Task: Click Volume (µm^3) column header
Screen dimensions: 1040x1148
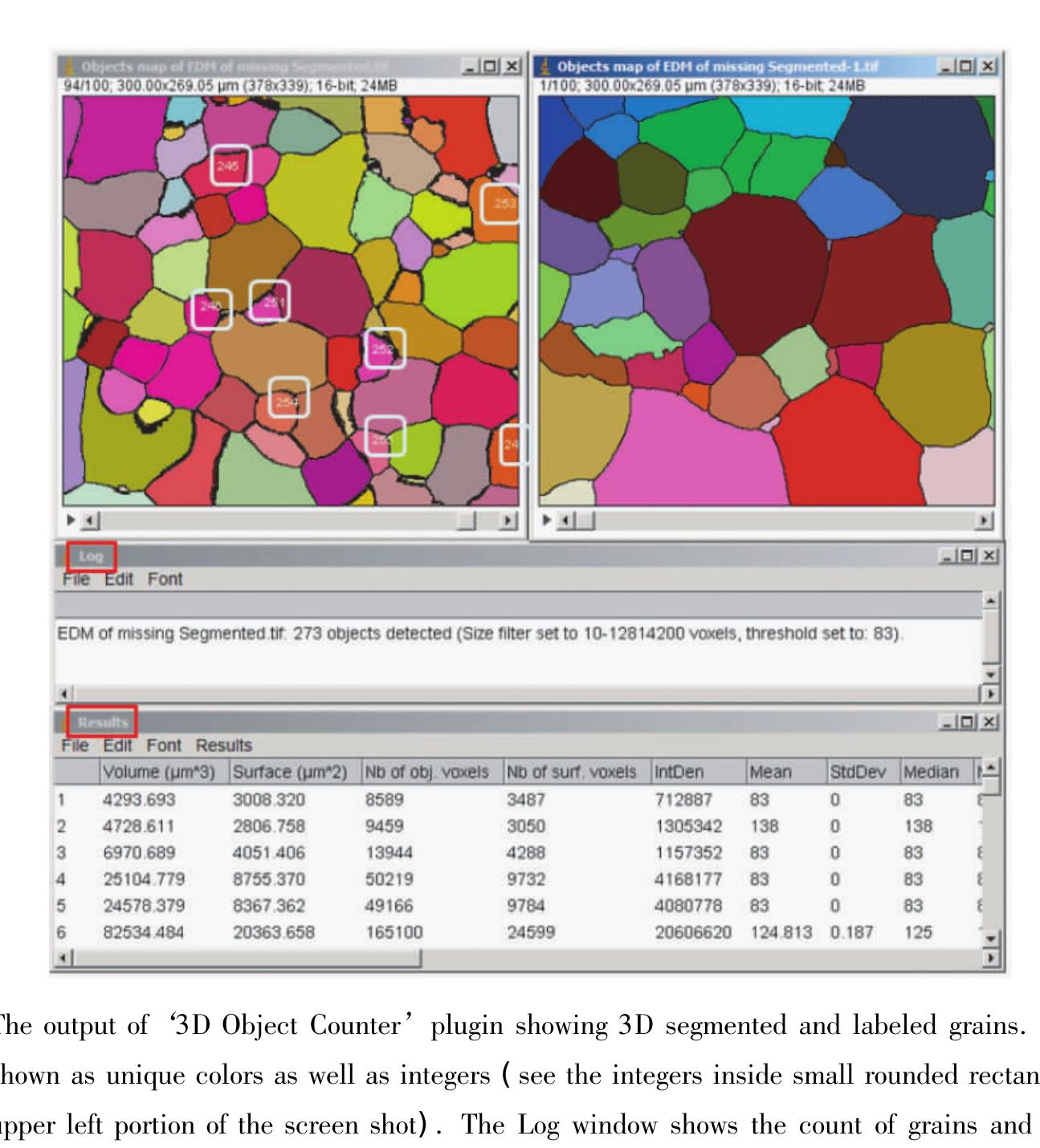Action: (x=164, y=772)
